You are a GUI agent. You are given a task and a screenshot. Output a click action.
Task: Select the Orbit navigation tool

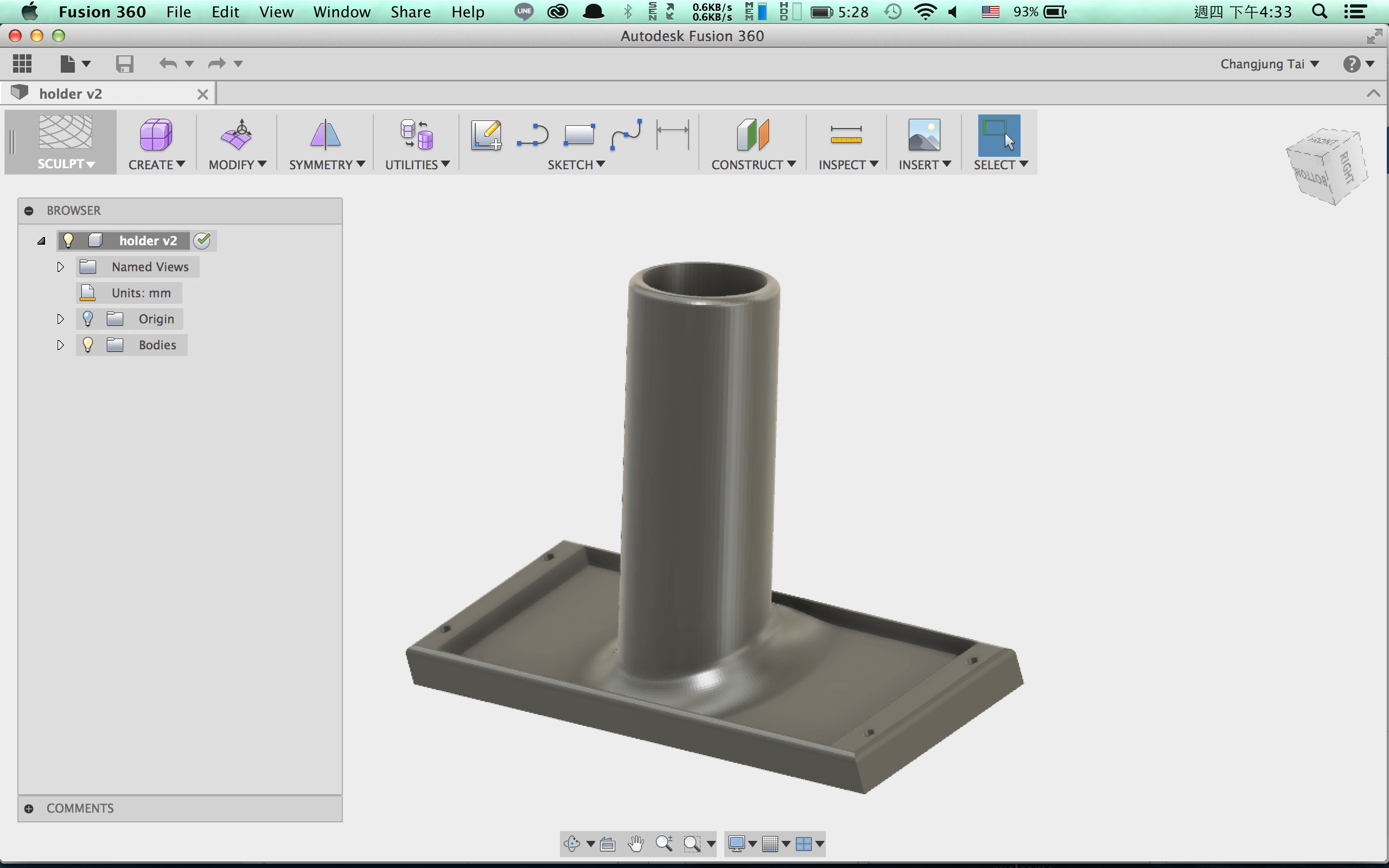coord(572,843)
